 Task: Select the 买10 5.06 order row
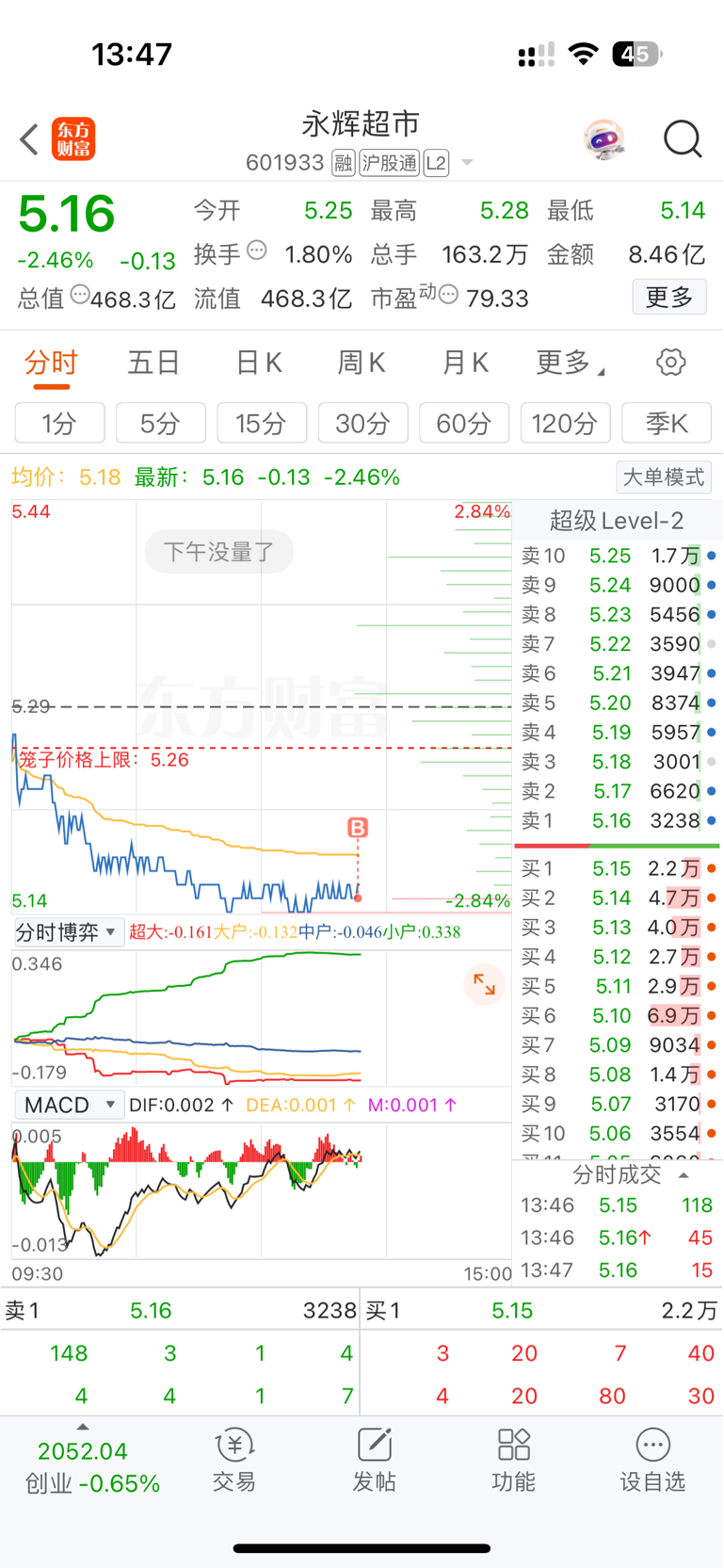[x=618, y=1133]
